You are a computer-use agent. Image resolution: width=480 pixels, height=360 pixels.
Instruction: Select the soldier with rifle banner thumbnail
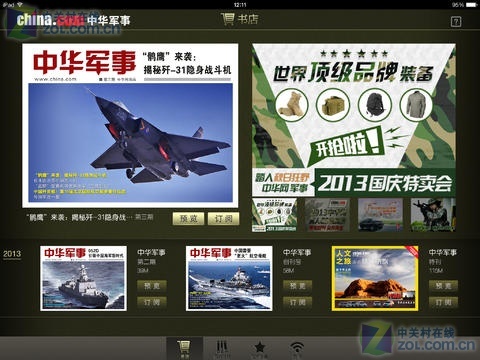[x=433, y=215]
